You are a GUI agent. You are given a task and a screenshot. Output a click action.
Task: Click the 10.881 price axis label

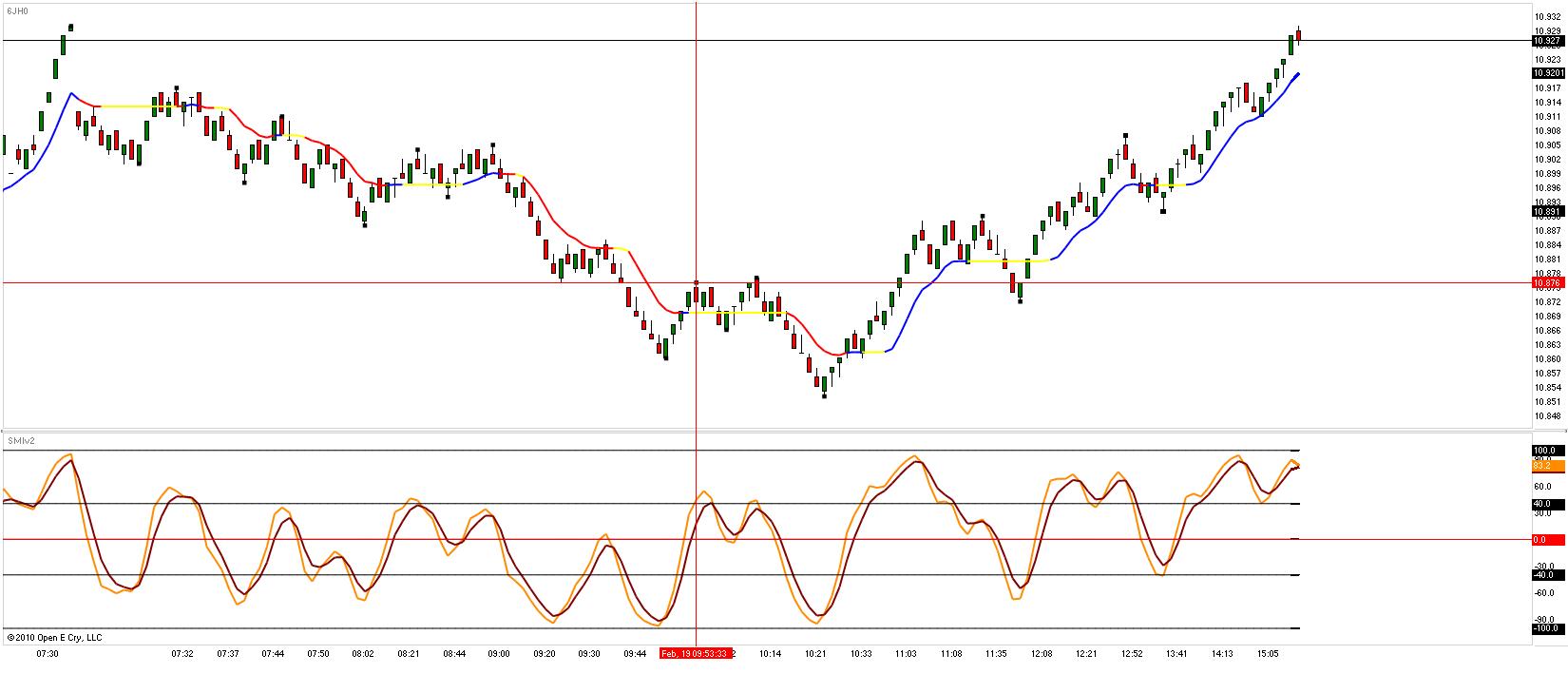[1547, 259]
